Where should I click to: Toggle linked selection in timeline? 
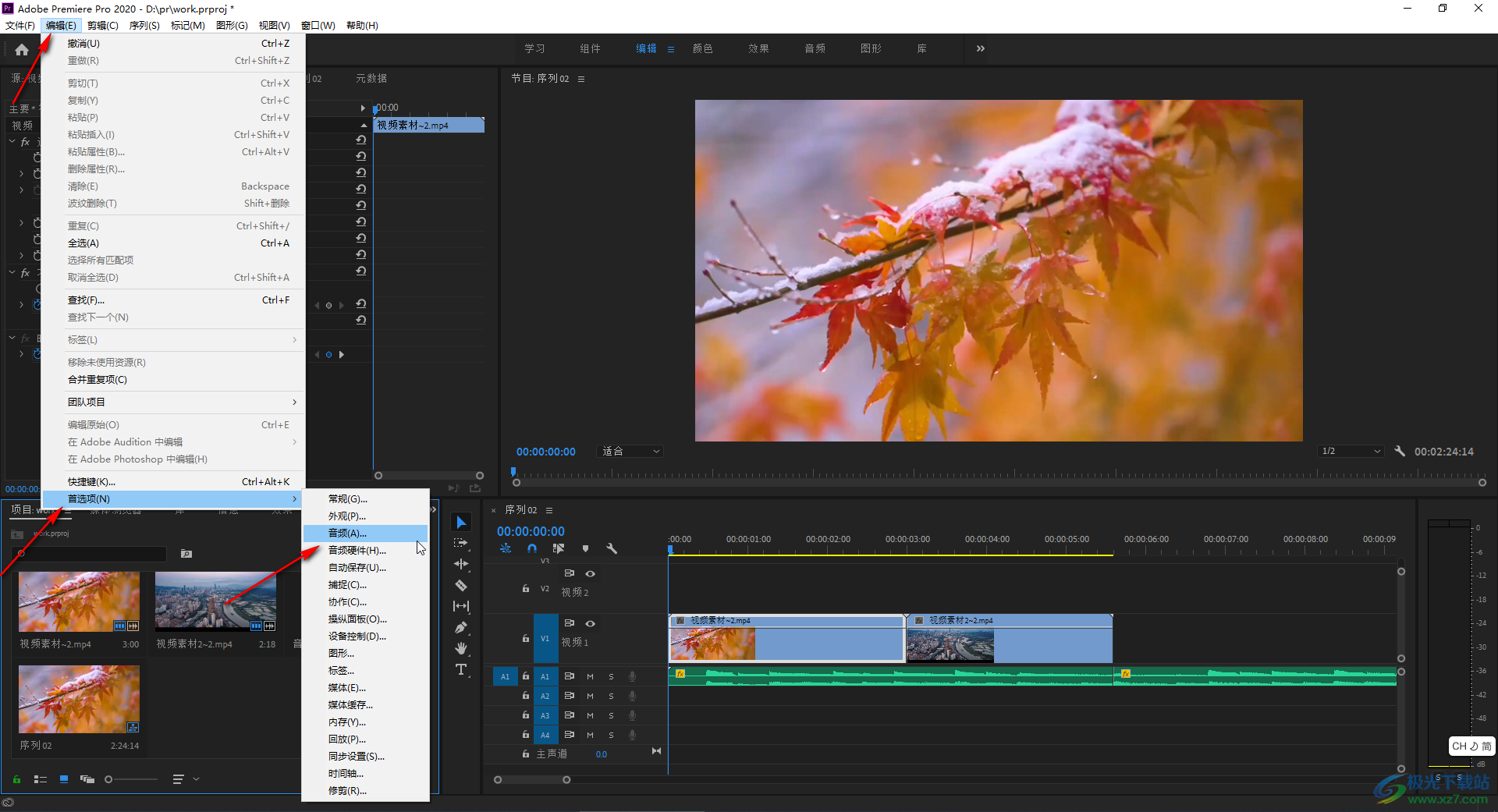point(559,548)
